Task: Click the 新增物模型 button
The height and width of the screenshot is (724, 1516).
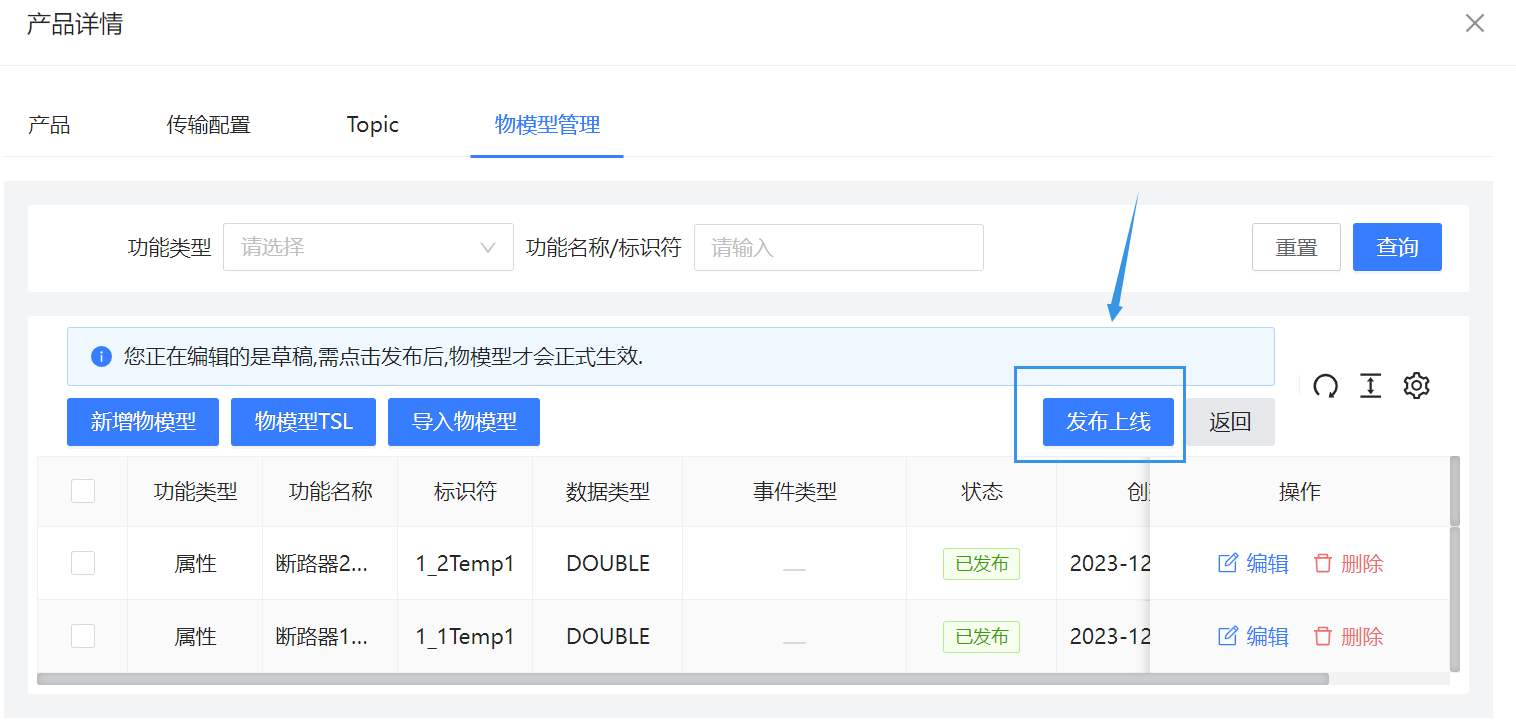Action: tap(143, 422)
